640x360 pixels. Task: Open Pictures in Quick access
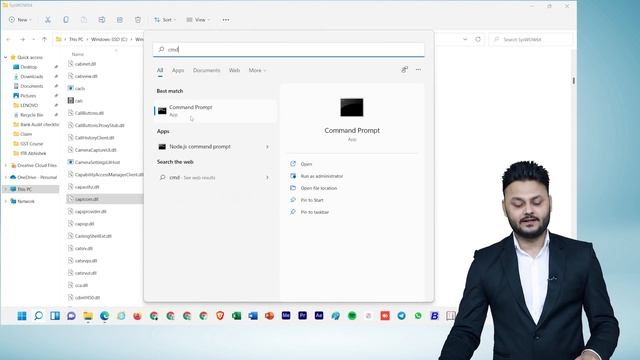[x=28, y=96]
